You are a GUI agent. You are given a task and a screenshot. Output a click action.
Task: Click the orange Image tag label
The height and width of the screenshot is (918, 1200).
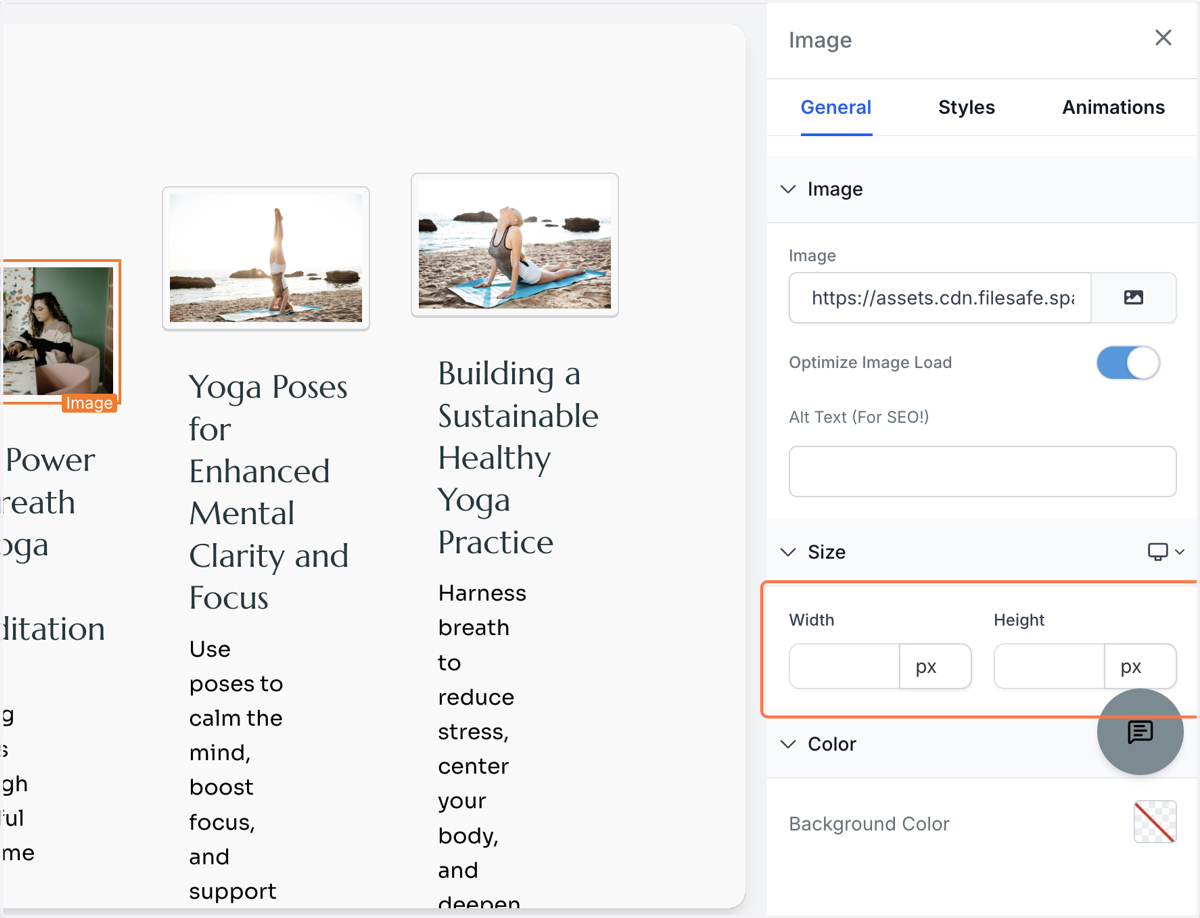[x=89, y=403]
